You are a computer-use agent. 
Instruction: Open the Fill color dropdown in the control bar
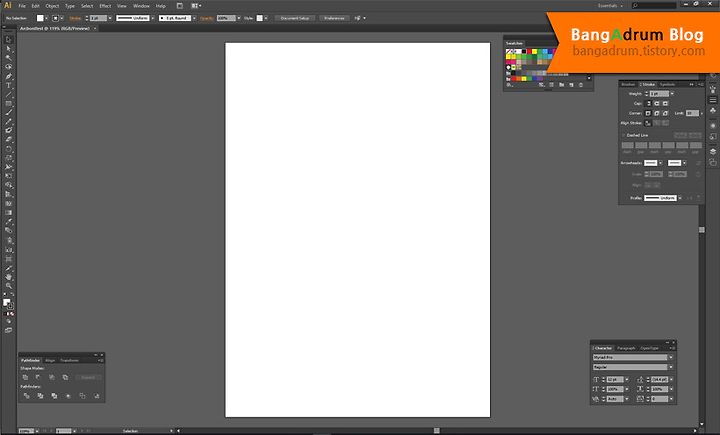[46, 18]
